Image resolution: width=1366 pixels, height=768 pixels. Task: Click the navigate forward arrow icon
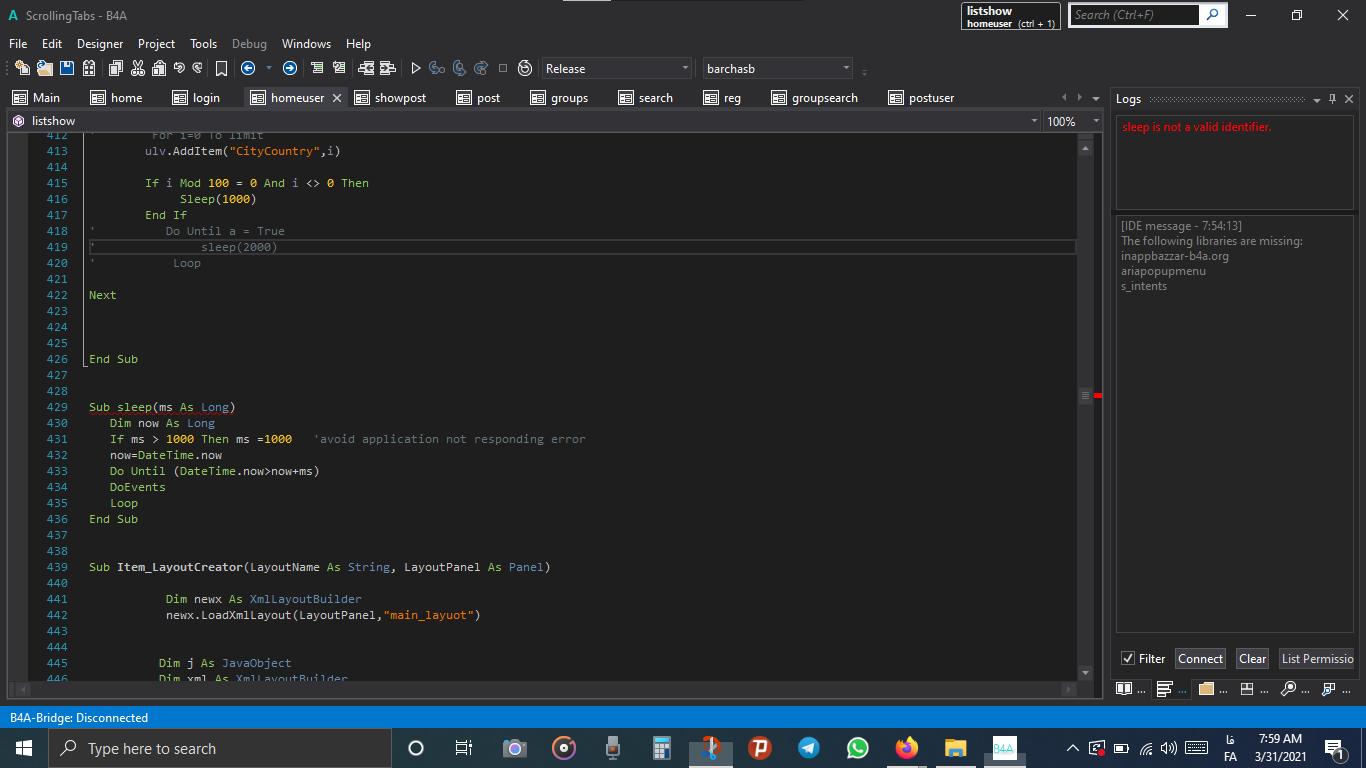pyautogui.click(x=290, y=68)
